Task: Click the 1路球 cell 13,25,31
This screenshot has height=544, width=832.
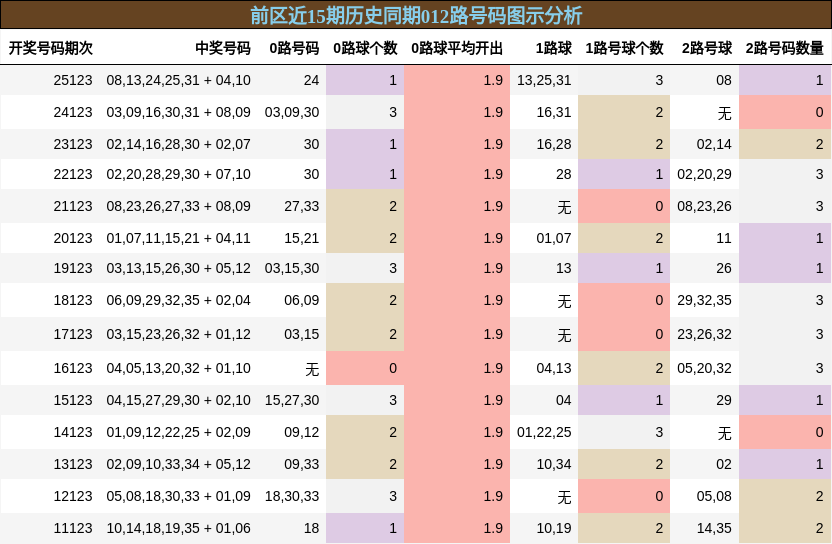Action: click(x=544, y=80)
